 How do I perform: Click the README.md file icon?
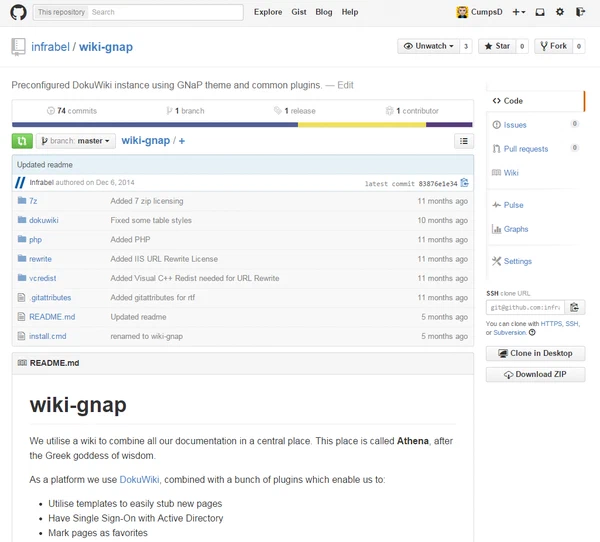point(21,317)
